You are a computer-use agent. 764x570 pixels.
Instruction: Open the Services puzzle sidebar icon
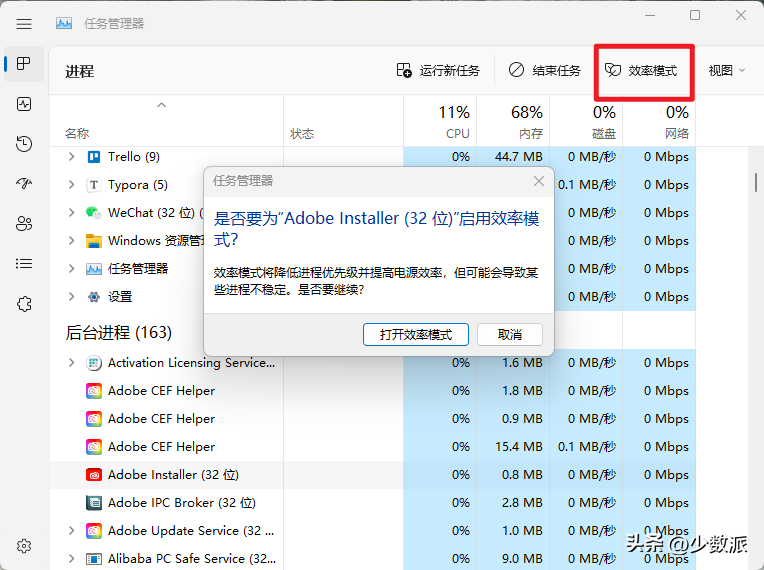click(24, 304)
